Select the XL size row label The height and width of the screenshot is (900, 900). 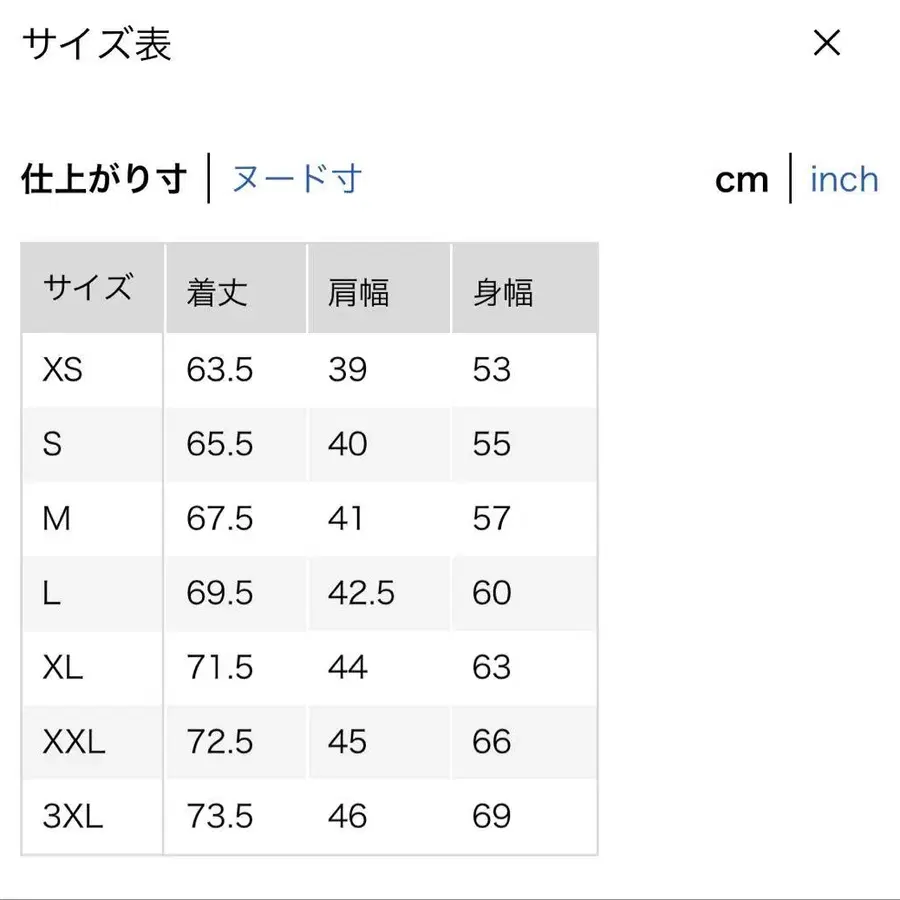coord(62,667)
